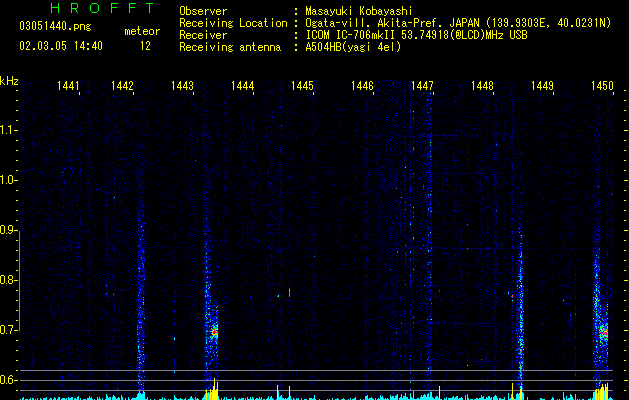Viewport: 629px width, 400px height.
Task: Click the 1450 time axis marker
Action: (603, 86)
